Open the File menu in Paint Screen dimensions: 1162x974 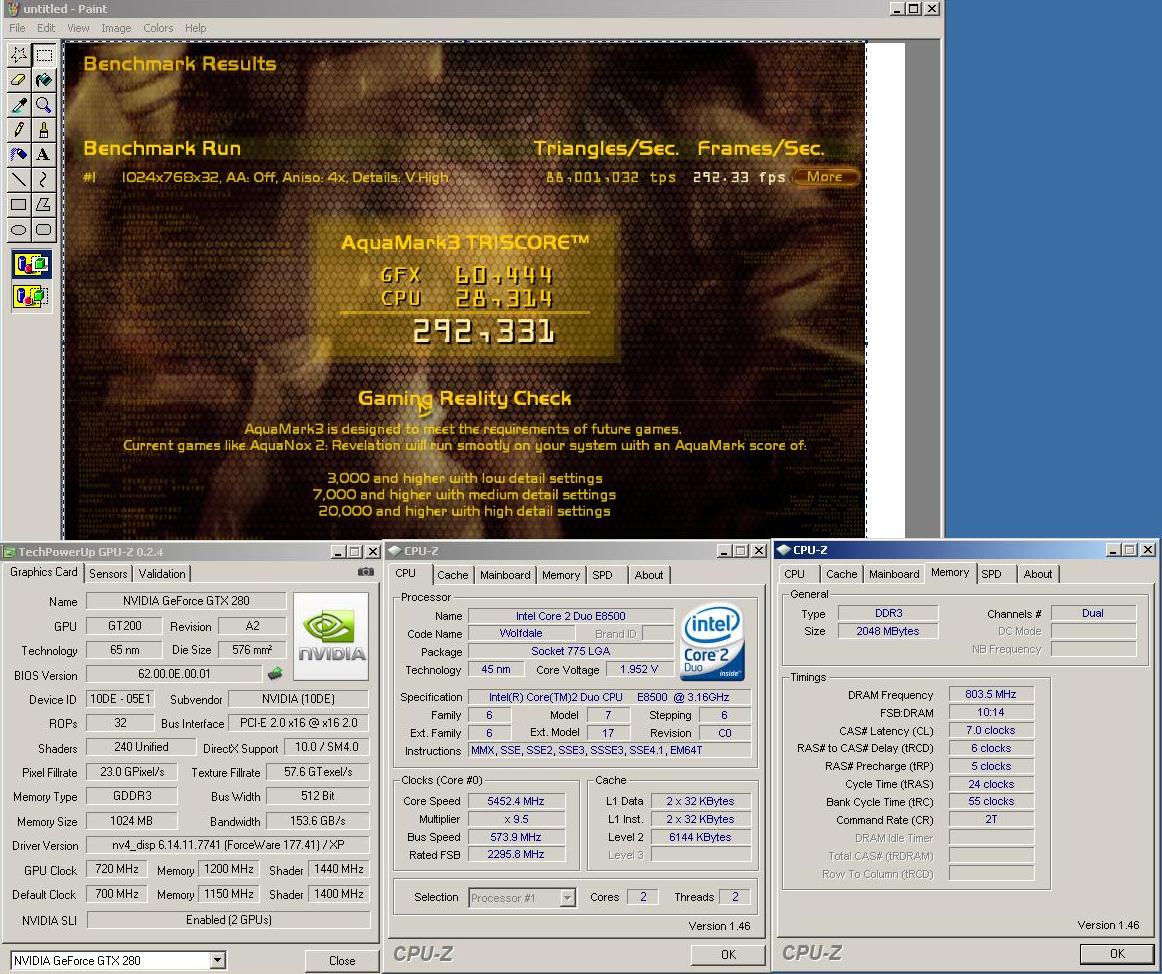click(17, 28)
